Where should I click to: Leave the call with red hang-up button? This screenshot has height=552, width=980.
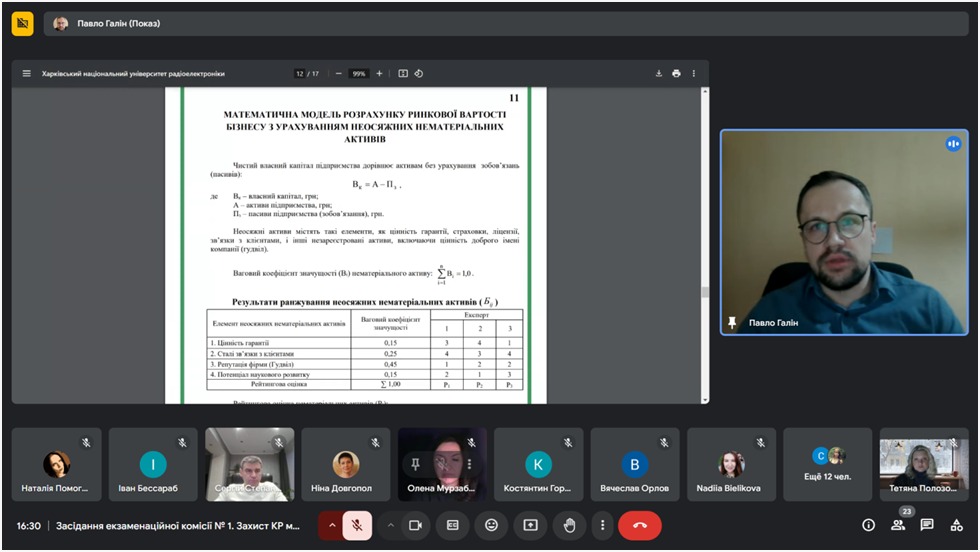point(640,525)
